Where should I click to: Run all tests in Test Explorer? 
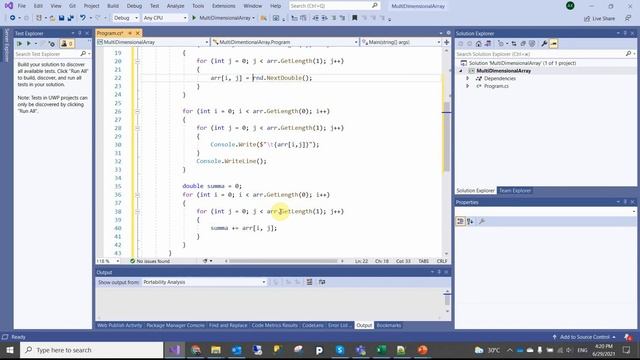19,44
